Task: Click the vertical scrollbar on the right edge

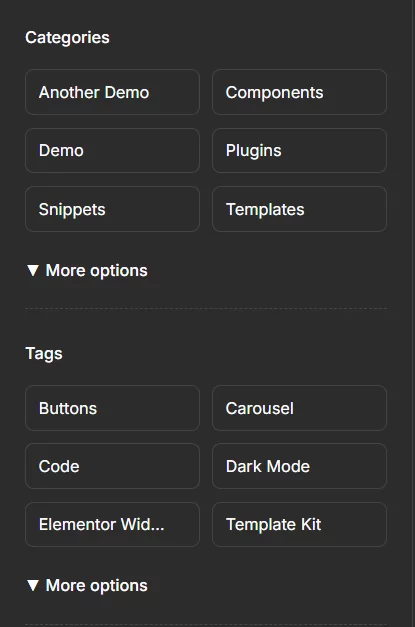Action: click(413, 314)
